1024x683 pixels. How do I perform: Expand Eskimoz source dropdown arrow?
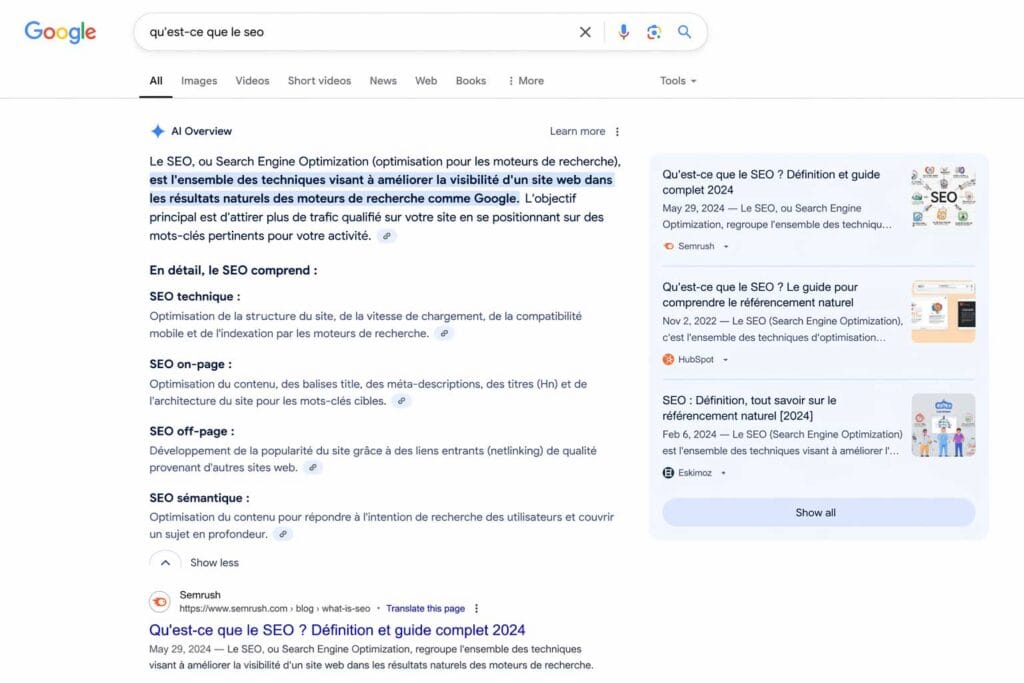click(x=723, y=473)
